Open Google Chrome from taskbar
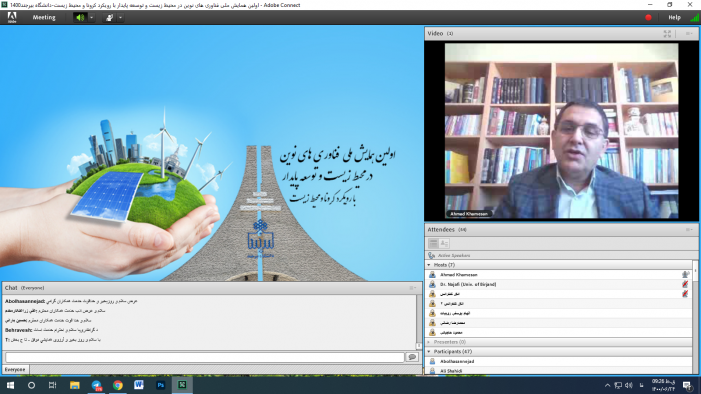The height and width of the screenshot is (394, 701). (x=118, y=385)
